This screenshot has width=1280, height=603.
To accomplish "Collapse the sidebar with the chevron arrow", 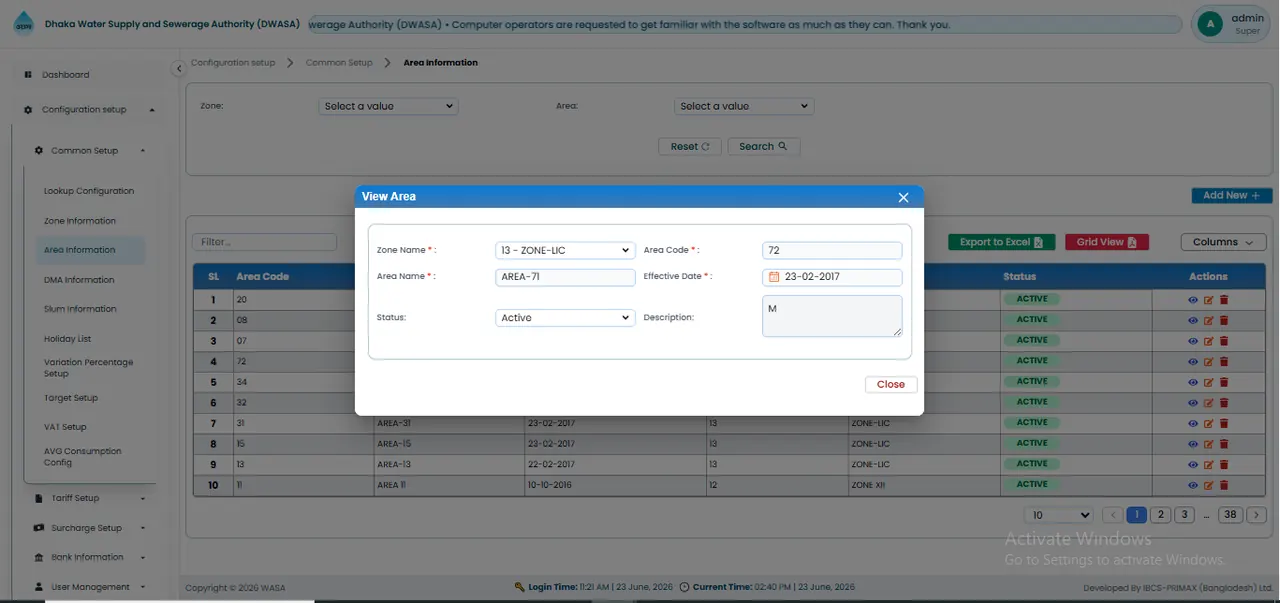I will (x=179, y=69).
